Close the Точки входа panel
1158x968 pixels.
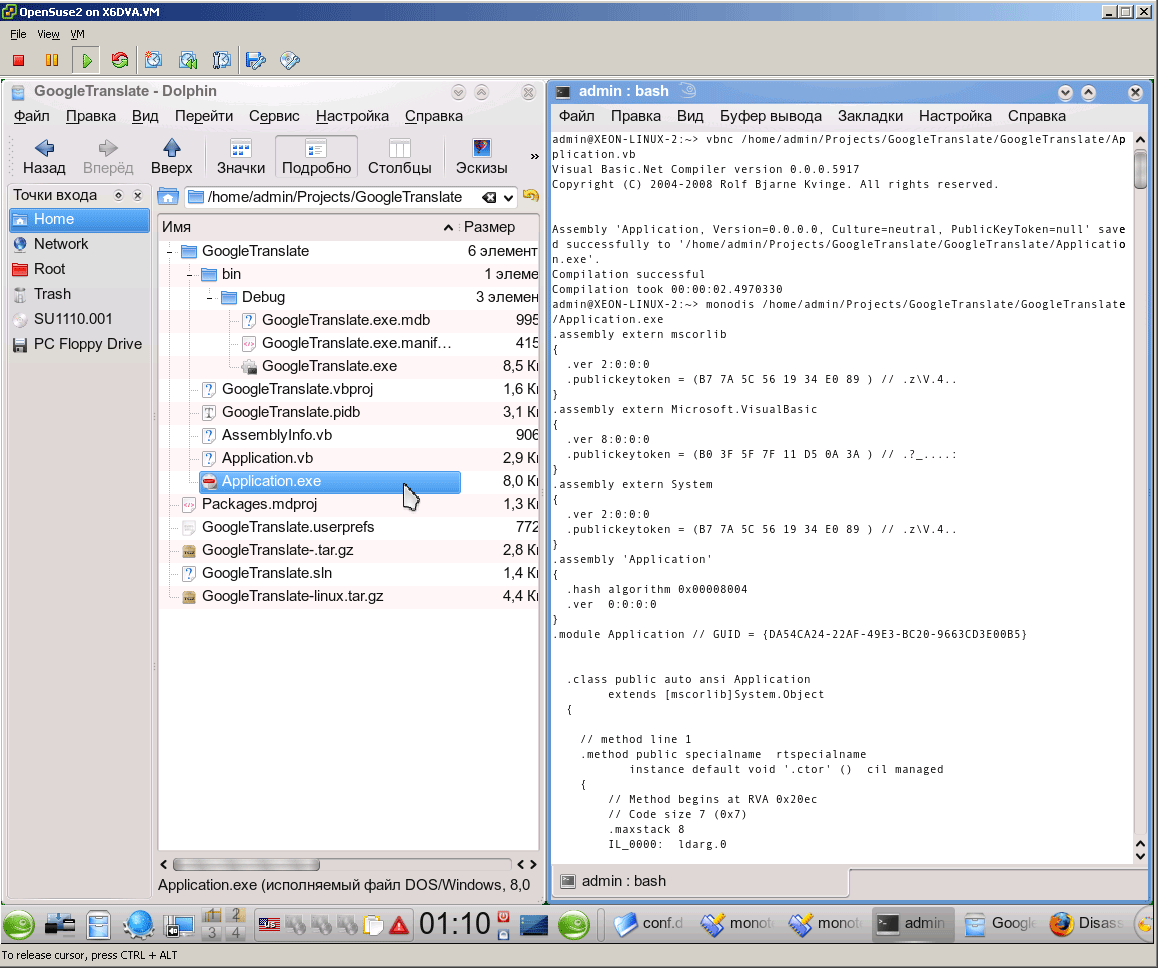pyautogui.click(x=137, y=196)
